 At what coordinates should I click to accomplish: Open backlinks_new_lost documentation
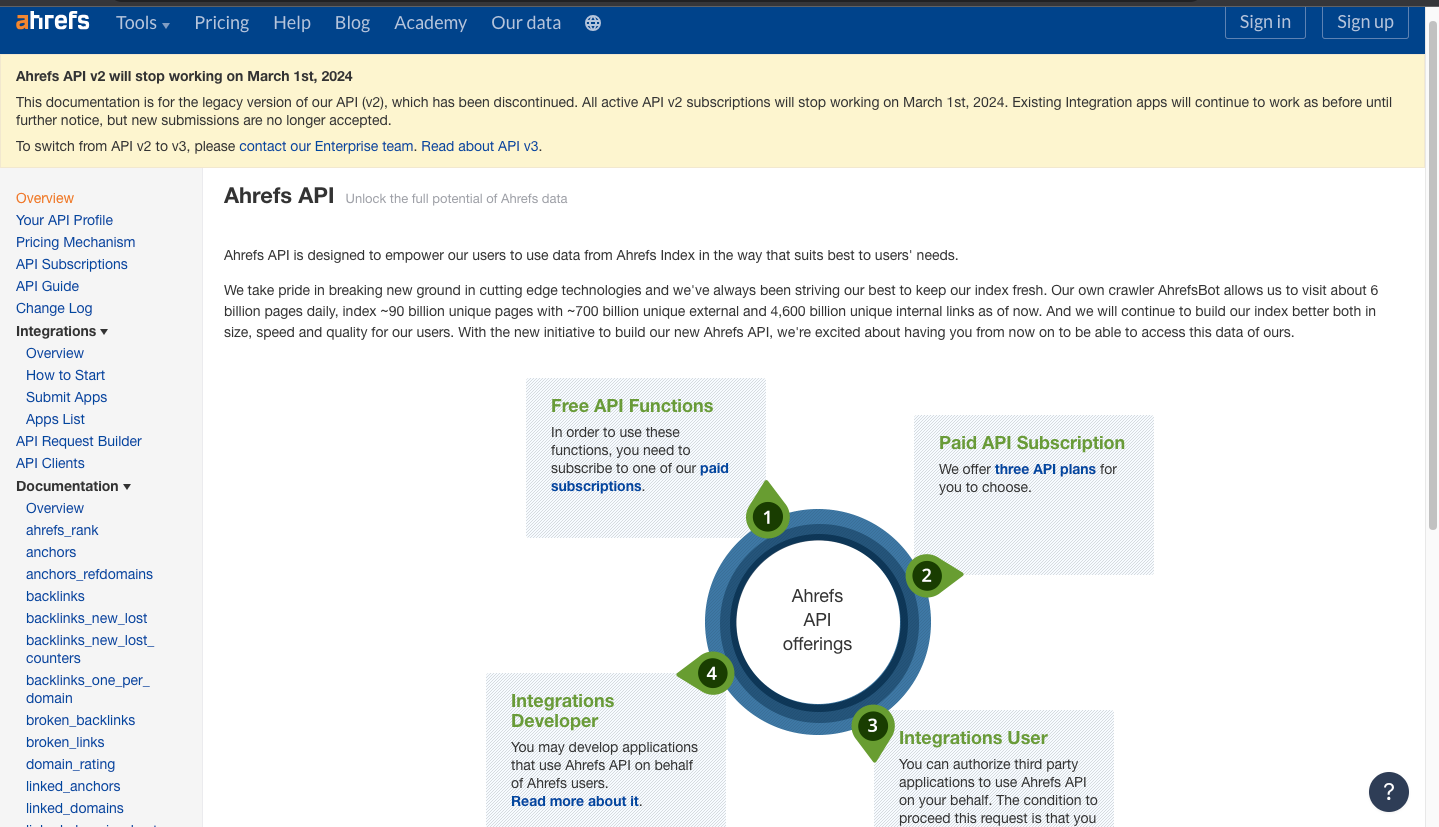click(x=87, y=618)
